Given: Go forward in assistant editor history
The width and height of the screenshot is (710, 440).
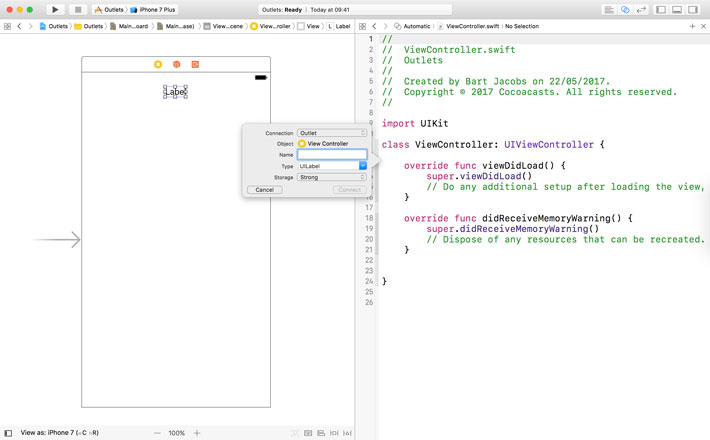Looking at the screenshot, I should click(x=385, y=26).
